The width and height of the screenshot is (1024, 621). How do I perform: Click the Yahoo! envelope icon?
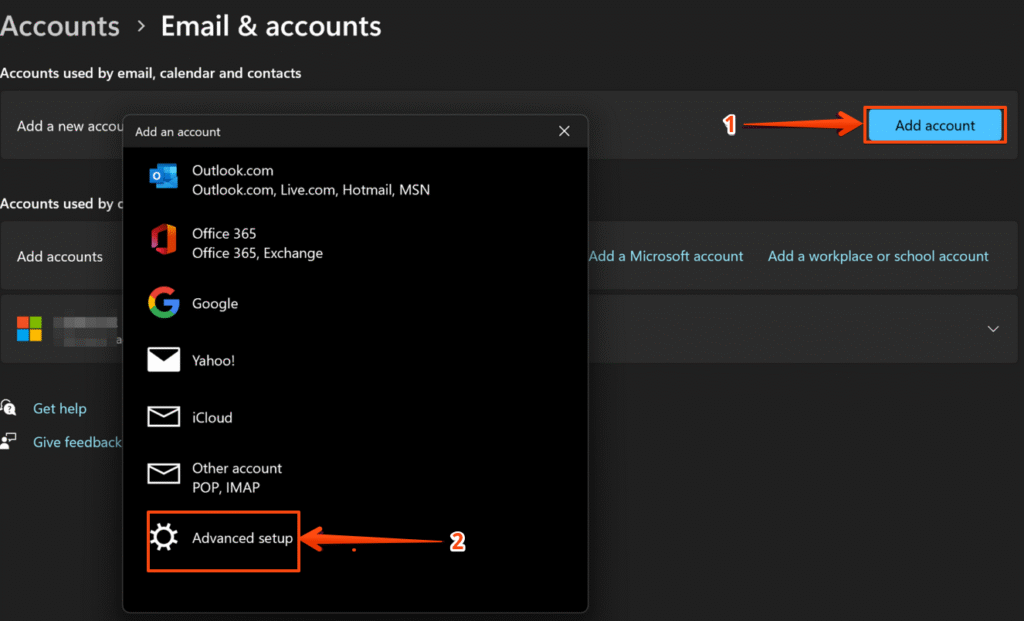coord(163,359)
